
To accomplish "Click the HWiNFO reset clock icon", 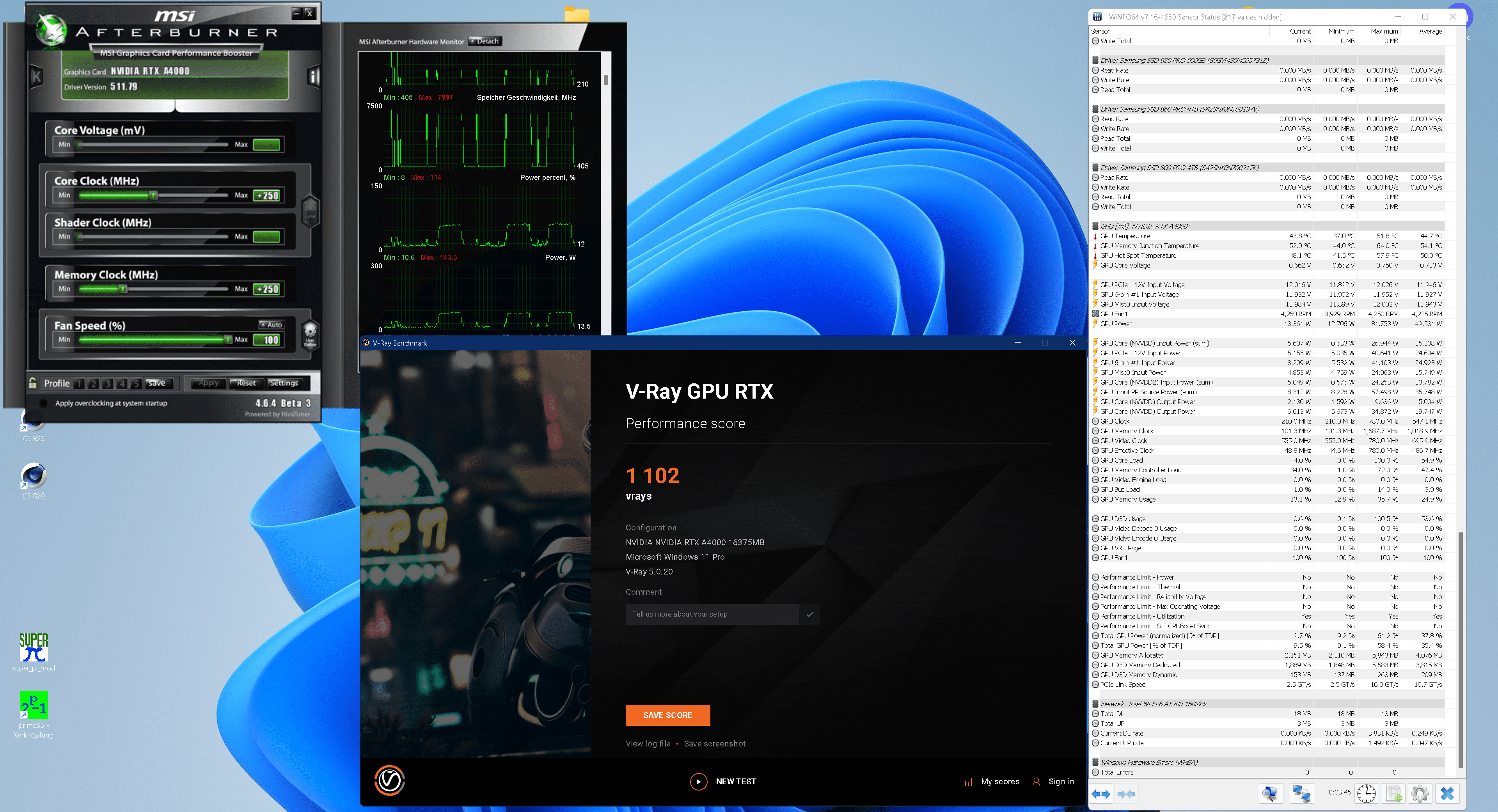I will [1367, 794].
